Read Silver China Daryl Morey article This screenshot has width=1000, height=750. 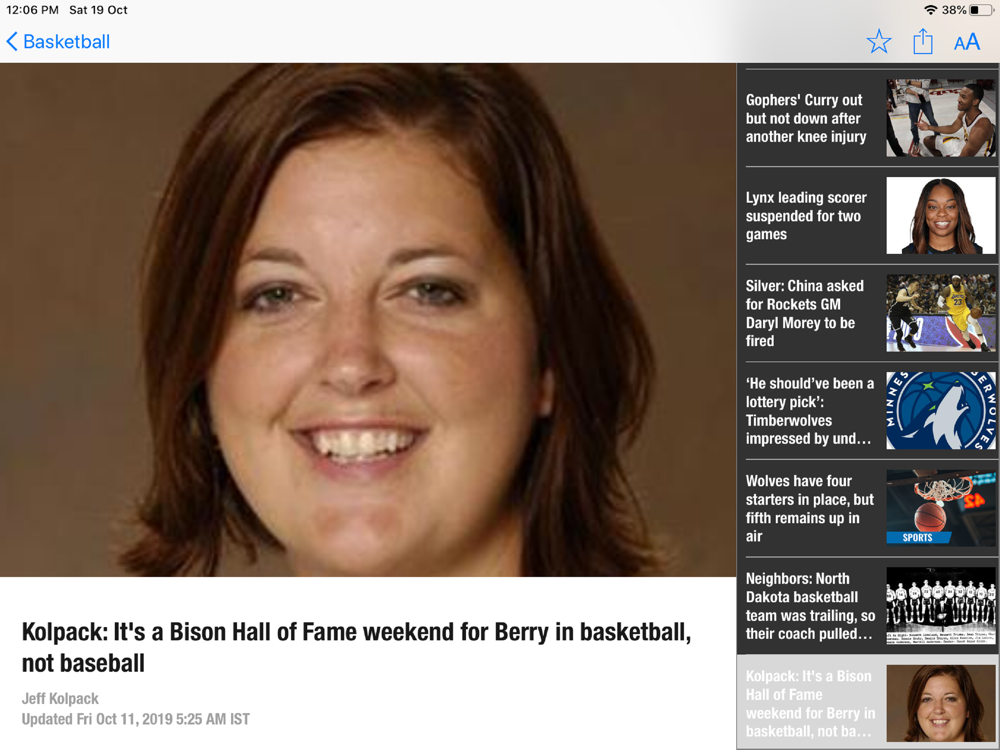[x=867, y=313]
